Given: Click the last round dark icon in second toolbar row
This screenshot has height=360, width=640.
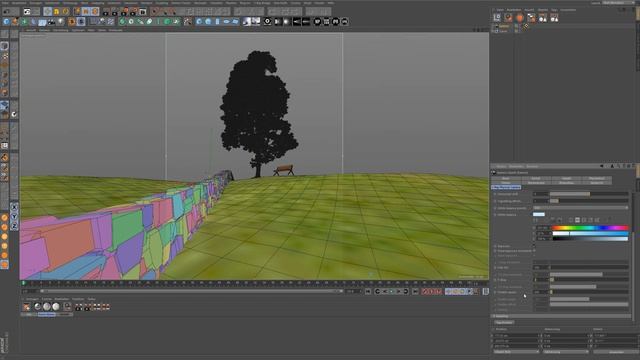Looking at the screenshot, I should (x=344, y=22).
